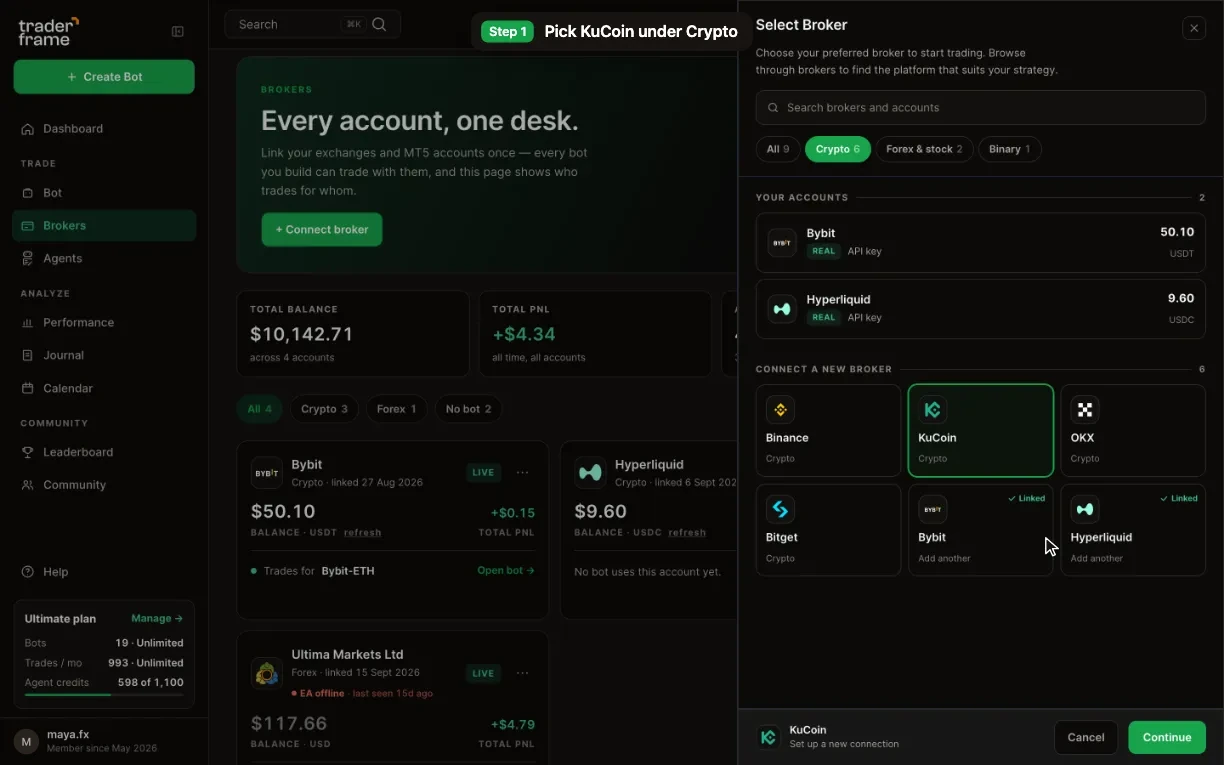Click the Leaderboard trophy icon
This screenshot has width=1224, height=765.
(x=28, y=452)
